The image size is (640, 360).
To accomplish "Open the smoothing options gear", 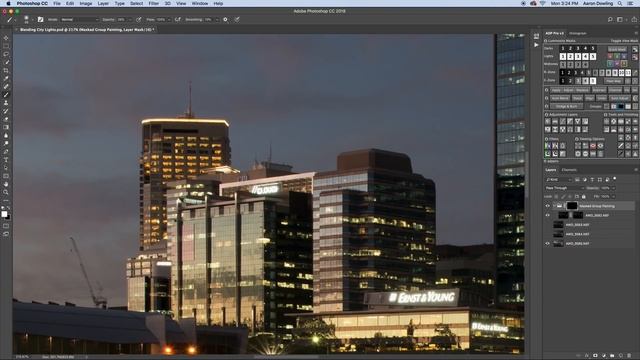I will (225, 19).
